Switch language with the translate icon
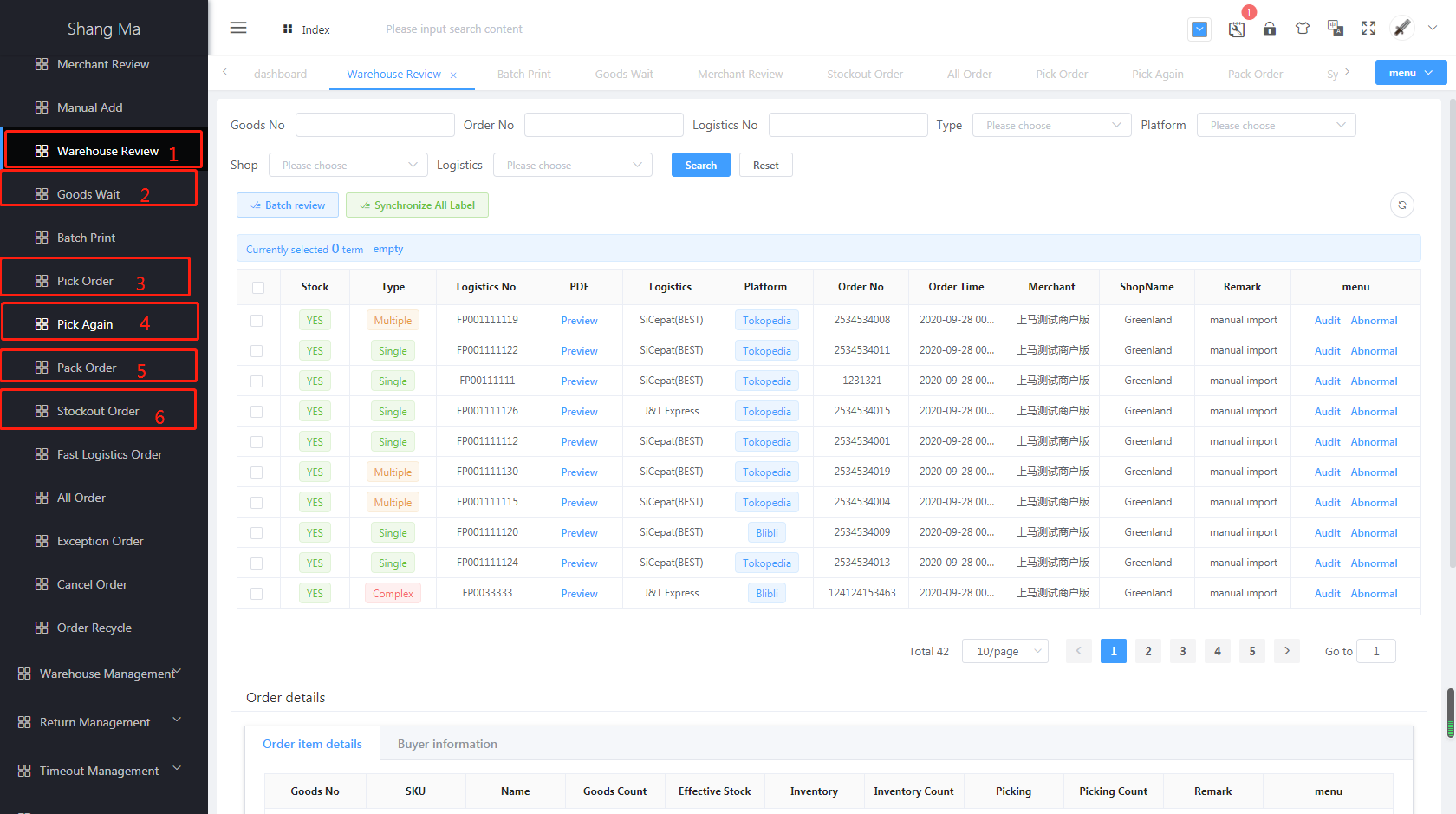This screenshot has height=814, width=1456. [x=1336, y=29]
